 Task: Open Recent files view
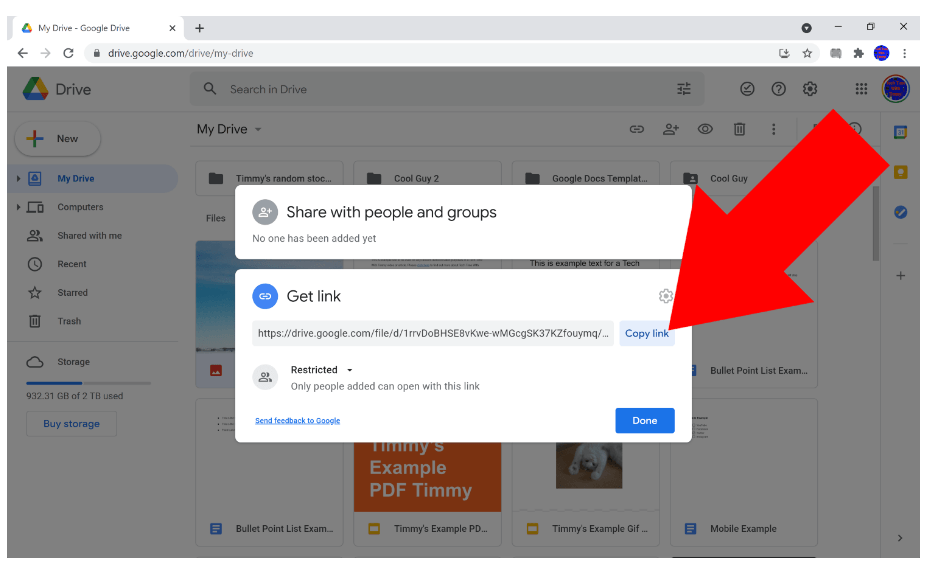point(72,263)
